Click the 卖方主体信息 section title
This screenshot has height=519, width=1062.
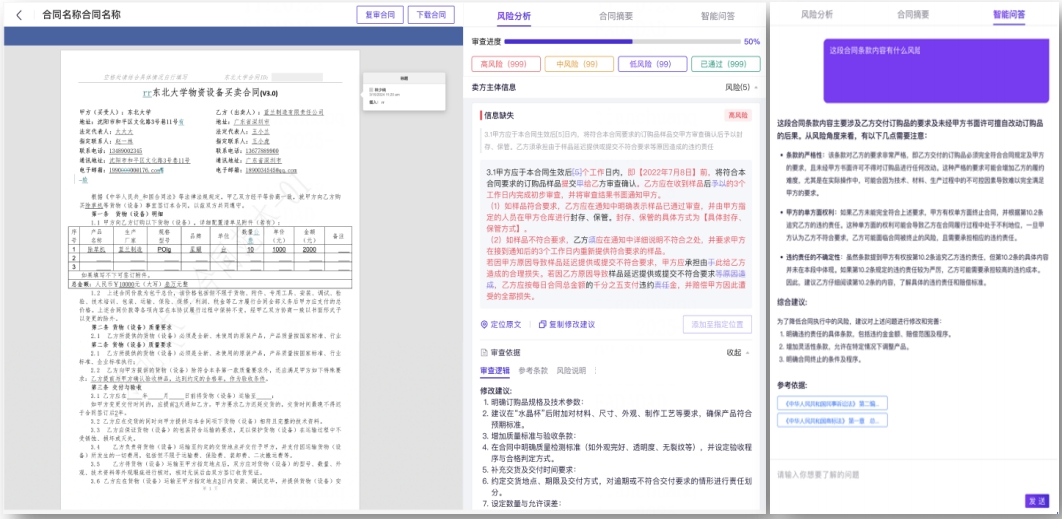click(x=494, y=87)
